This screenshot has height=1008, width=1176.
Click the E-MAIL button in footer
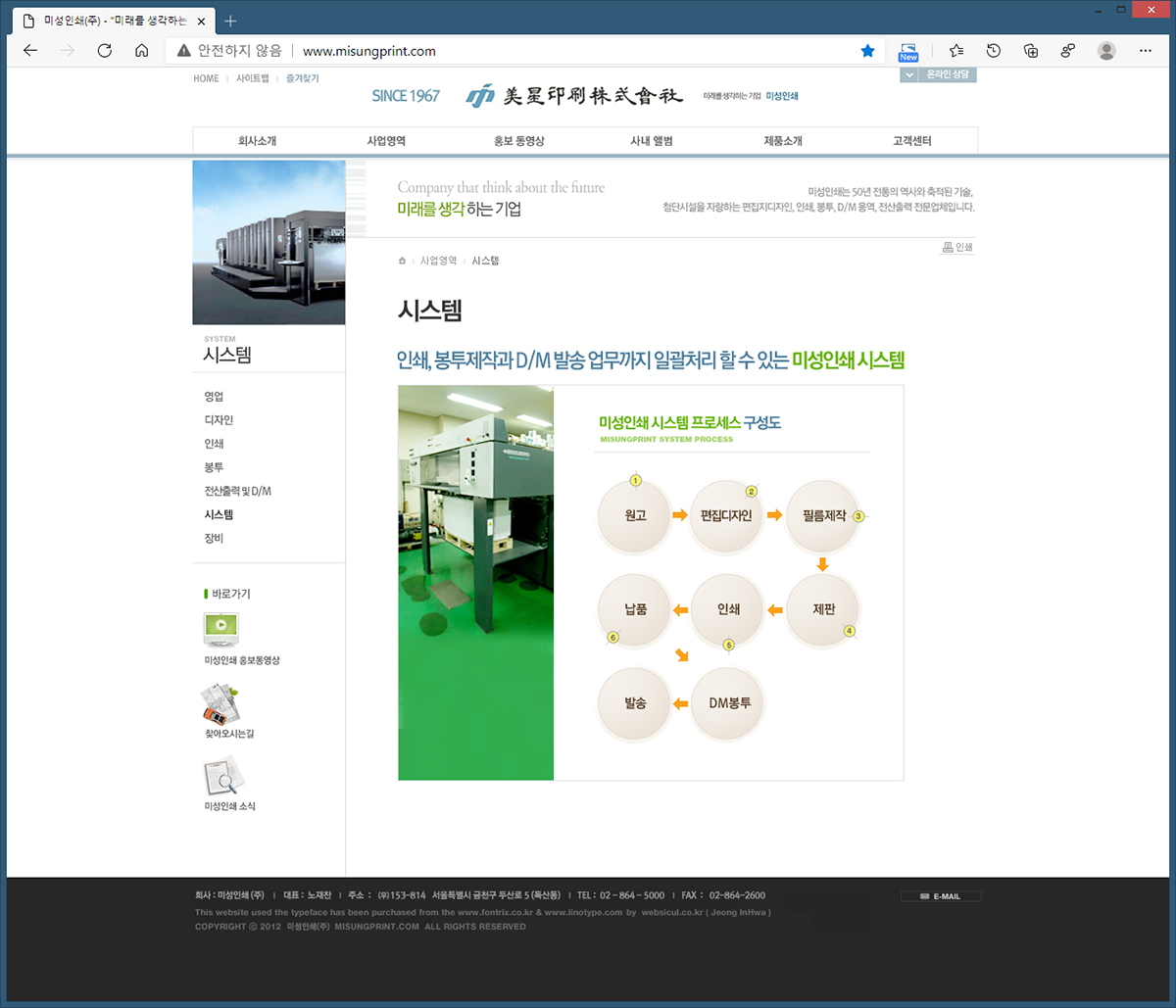coord(940,896)
